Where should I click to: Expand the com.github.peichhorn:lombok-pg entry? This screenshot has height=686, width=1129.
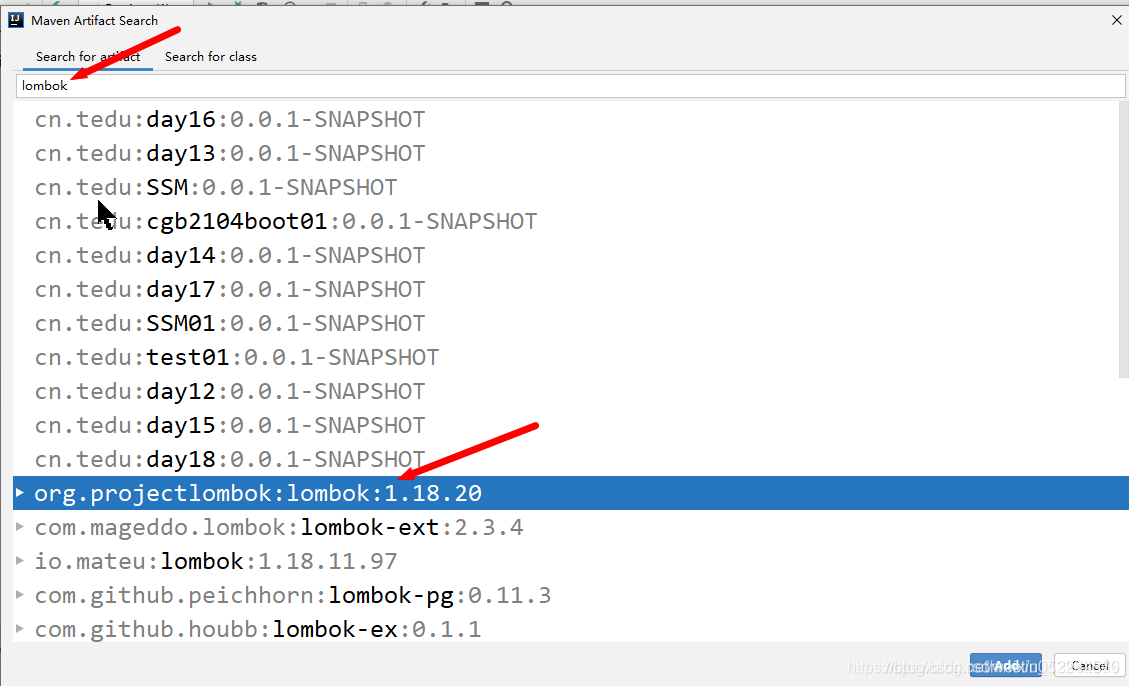20,595
